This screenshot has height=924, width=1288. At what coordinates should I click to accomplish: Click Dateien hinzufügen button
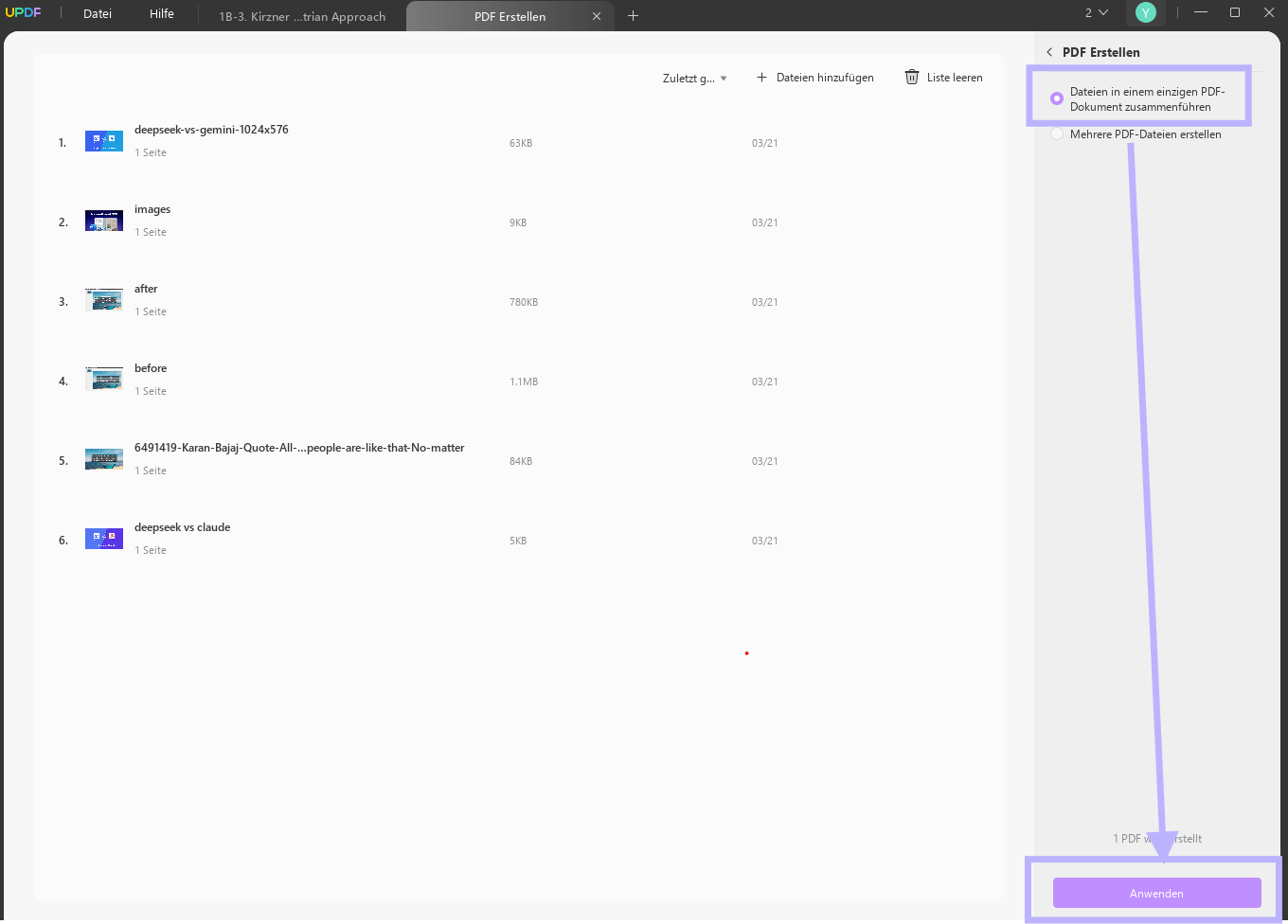coord(814,78)
